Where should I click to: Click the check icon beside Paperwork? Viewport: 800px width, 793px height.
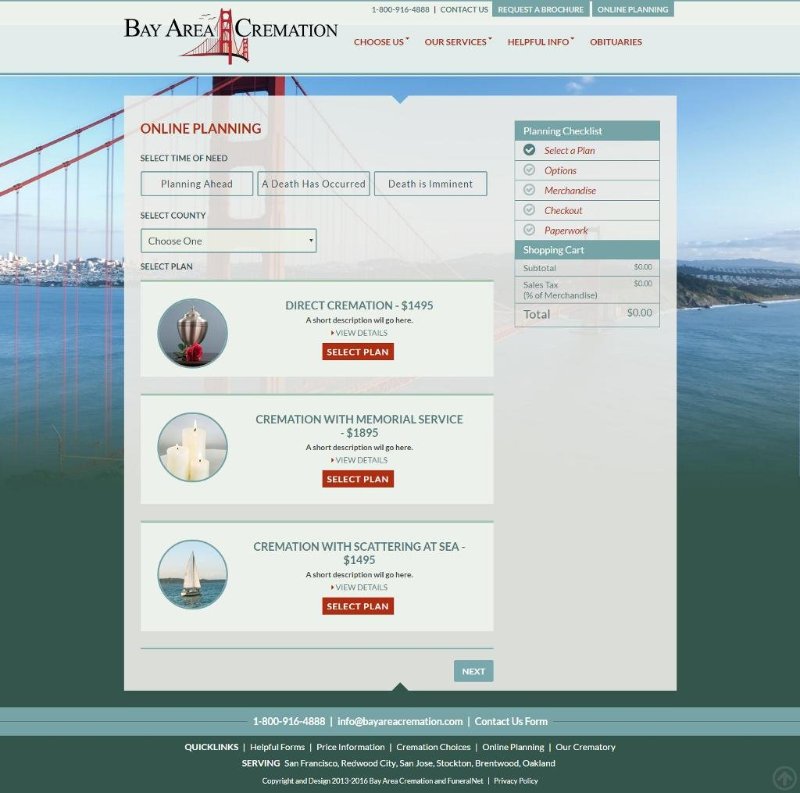tap(529, 230)
